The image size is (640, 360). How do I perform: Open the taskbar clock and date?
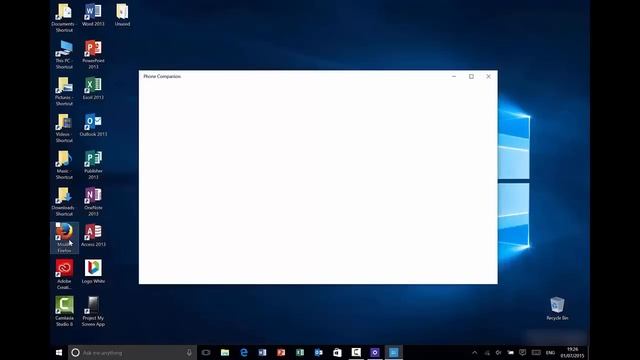572,353
